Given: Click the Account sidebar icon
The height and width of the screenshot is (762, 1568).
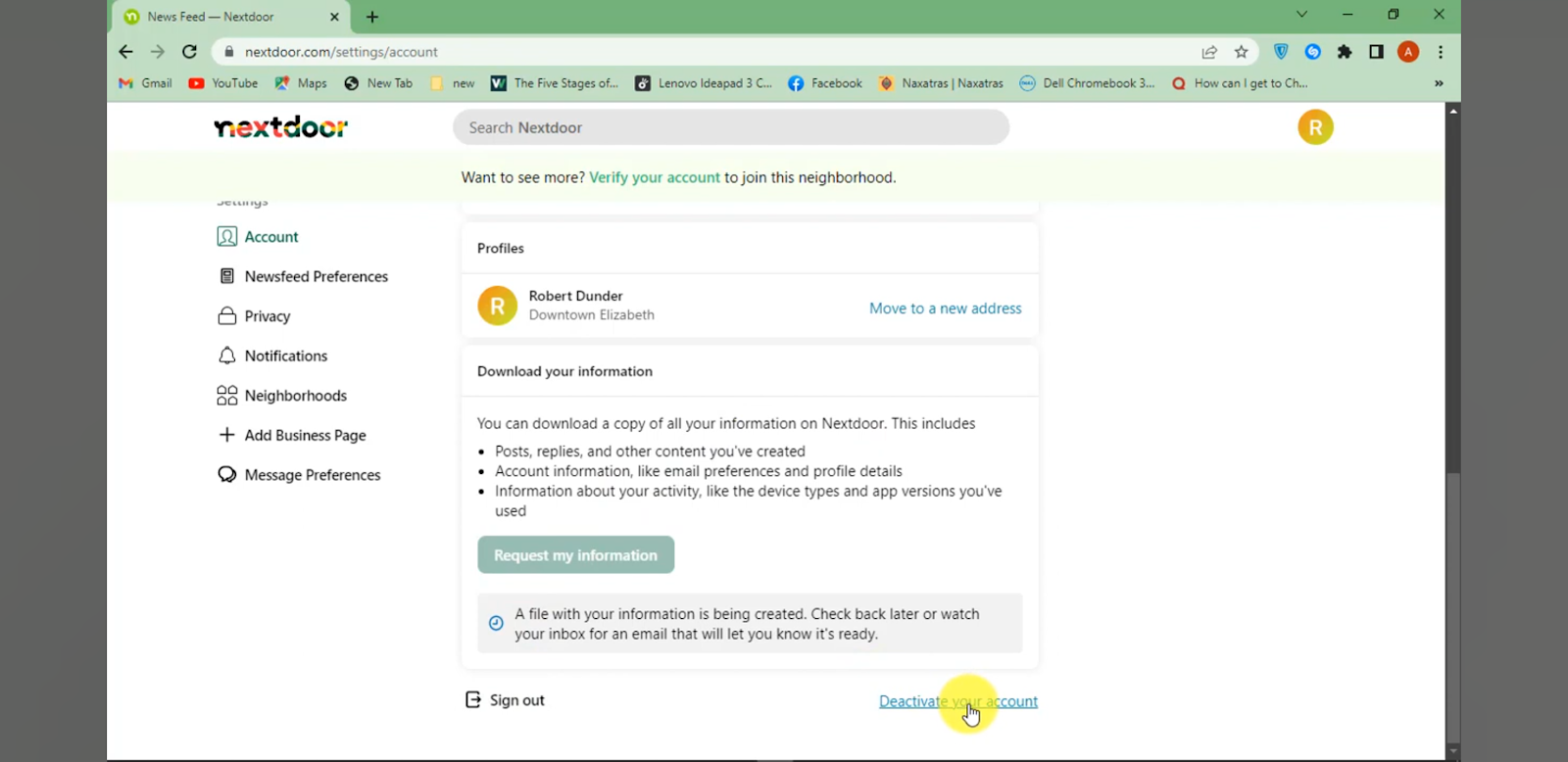Looking at the screenshot, I should tap(227, 237).
